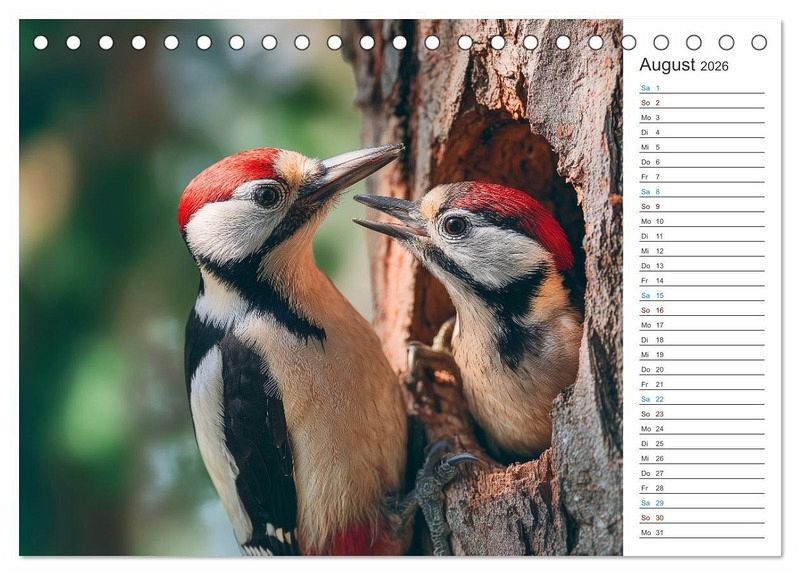Viewport: 800px width, 575px height.
Task: Click the So 30 date row
Action: coord(701,518)
